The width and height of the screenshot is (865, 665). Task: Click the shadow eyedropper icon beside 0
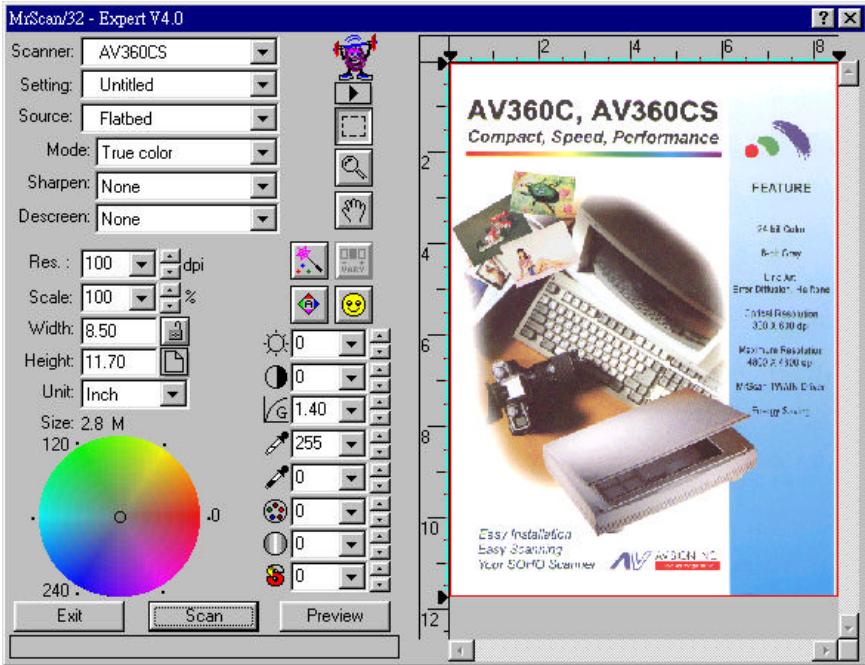pos(276,477)
